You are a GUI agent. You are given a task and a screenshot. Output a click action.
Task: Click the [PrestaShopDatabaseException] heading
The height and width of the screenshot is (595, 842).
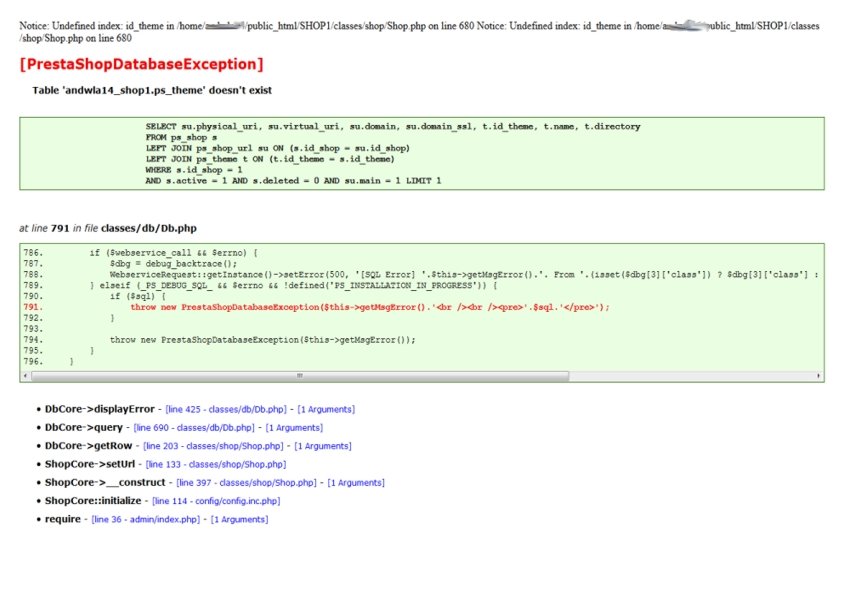(x=141, y=64)
